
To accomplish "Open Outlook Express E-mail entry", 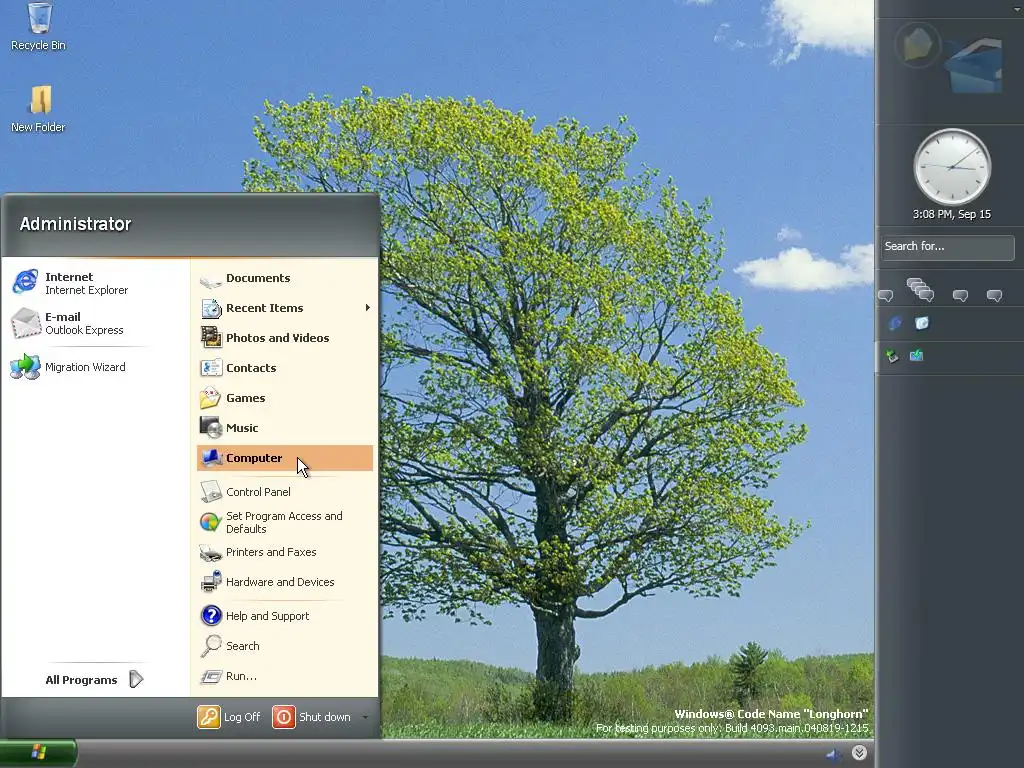I will click(x=68, y=323).
